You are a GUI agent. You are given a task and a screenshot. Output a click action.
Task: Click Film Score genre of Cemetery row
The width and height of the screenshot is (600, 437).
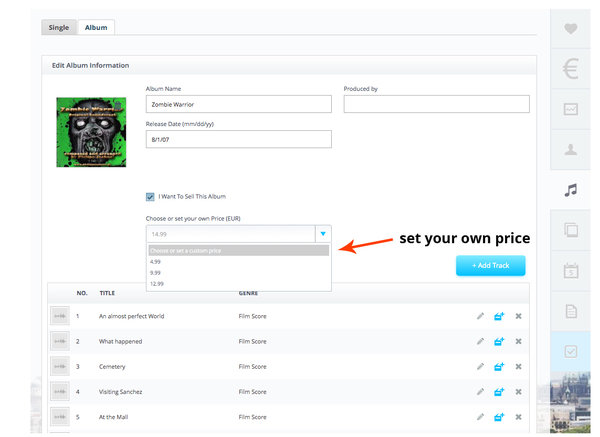point(253,367)
